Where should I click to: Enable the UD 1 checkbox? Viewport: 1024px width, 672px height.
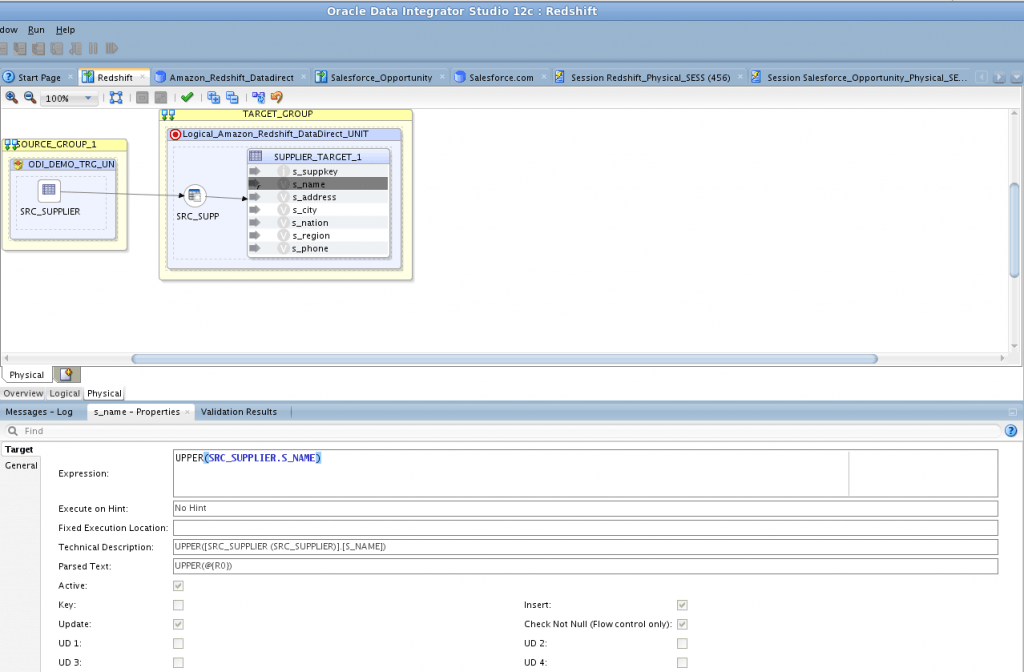point(178,643)
